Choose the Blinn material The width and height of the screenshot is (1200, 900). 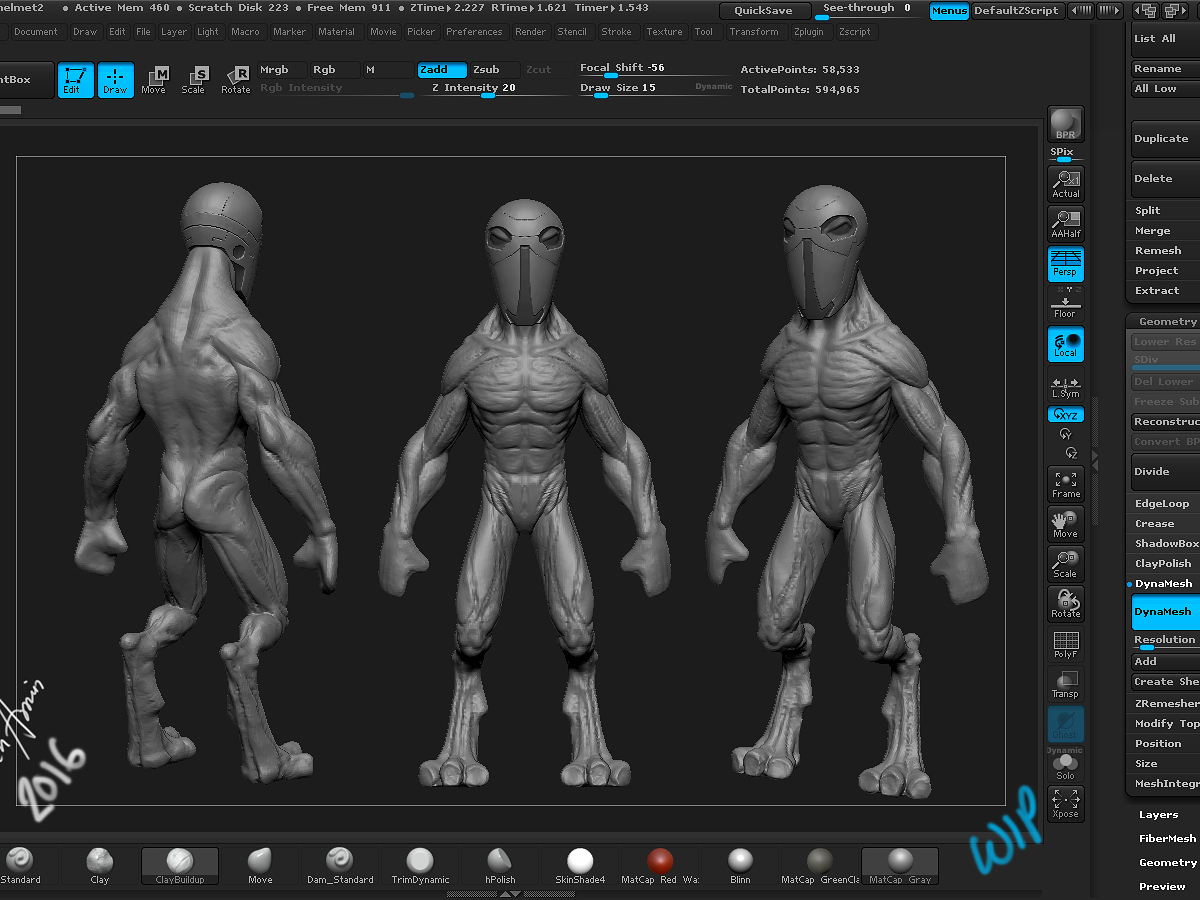click(x=740, y=866)
